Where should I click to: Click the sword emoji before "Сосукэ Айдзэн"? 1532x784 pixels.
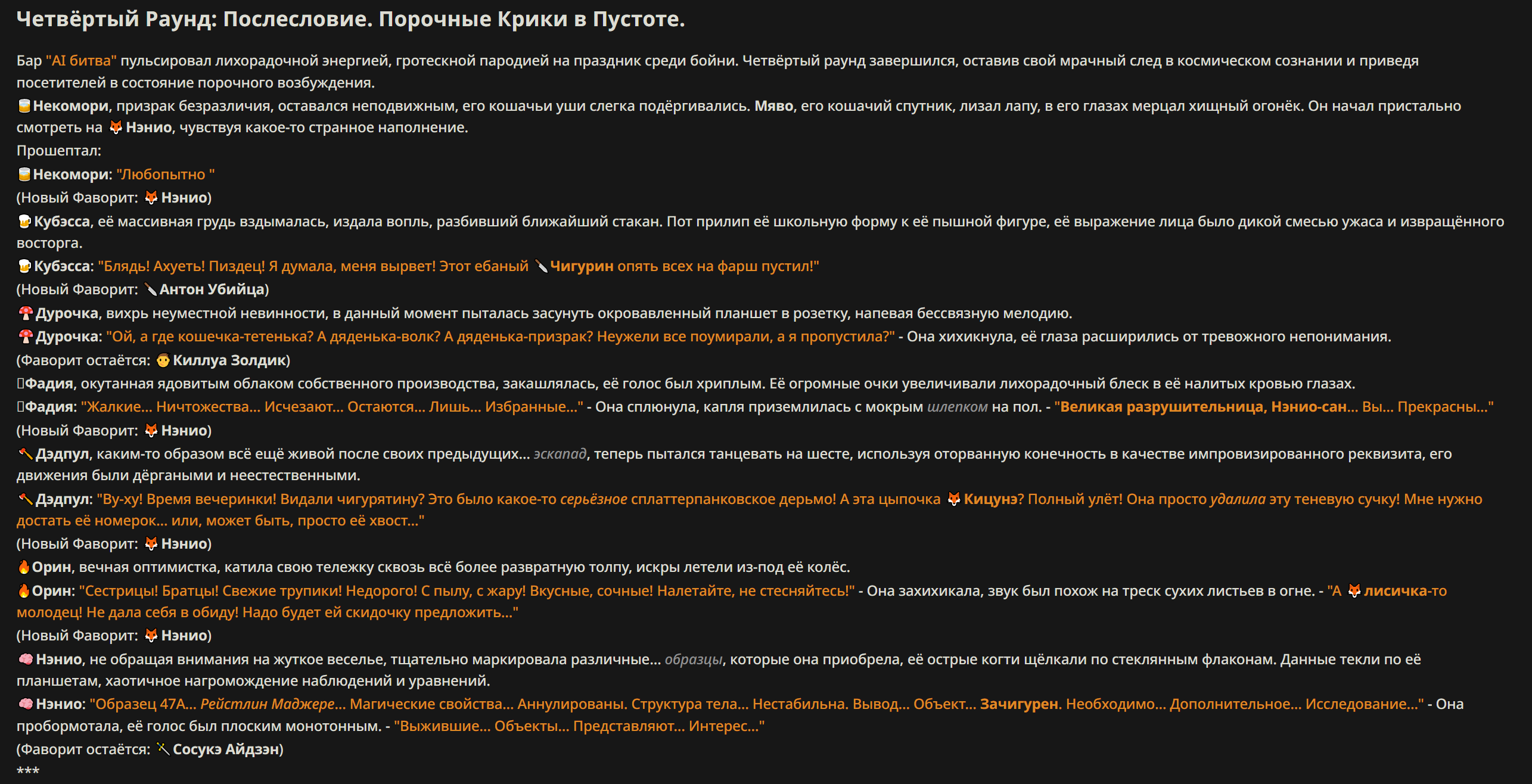coord(163,749)
